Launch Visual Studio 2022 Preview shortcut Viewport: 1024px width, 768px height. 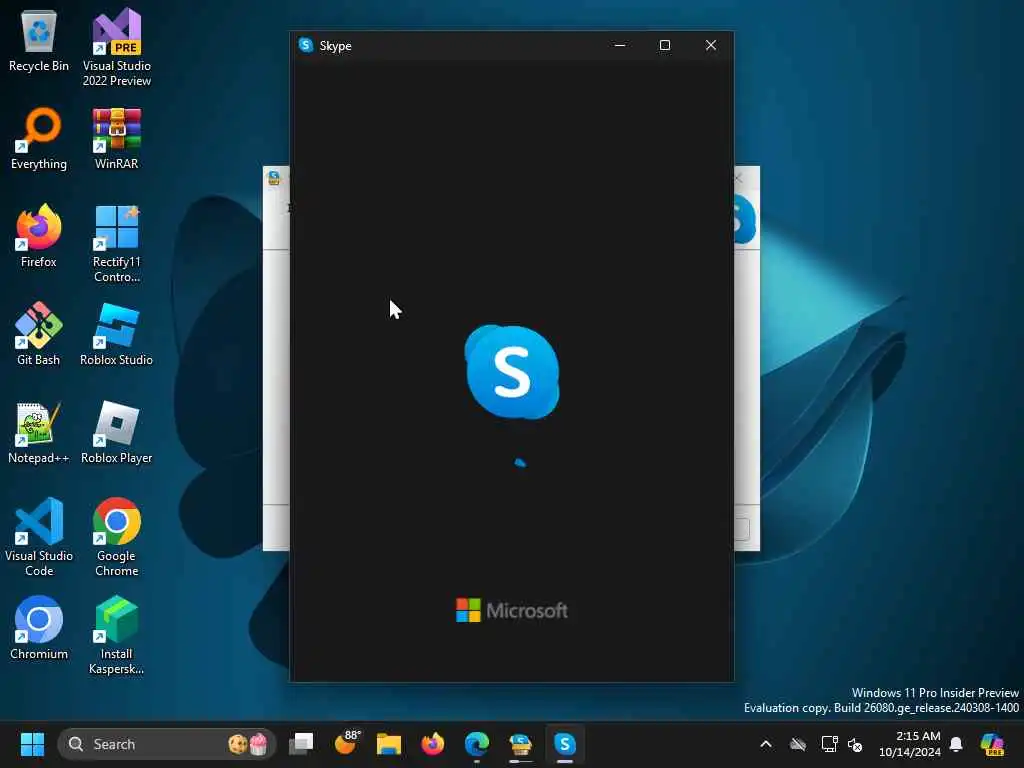(116, 47)
